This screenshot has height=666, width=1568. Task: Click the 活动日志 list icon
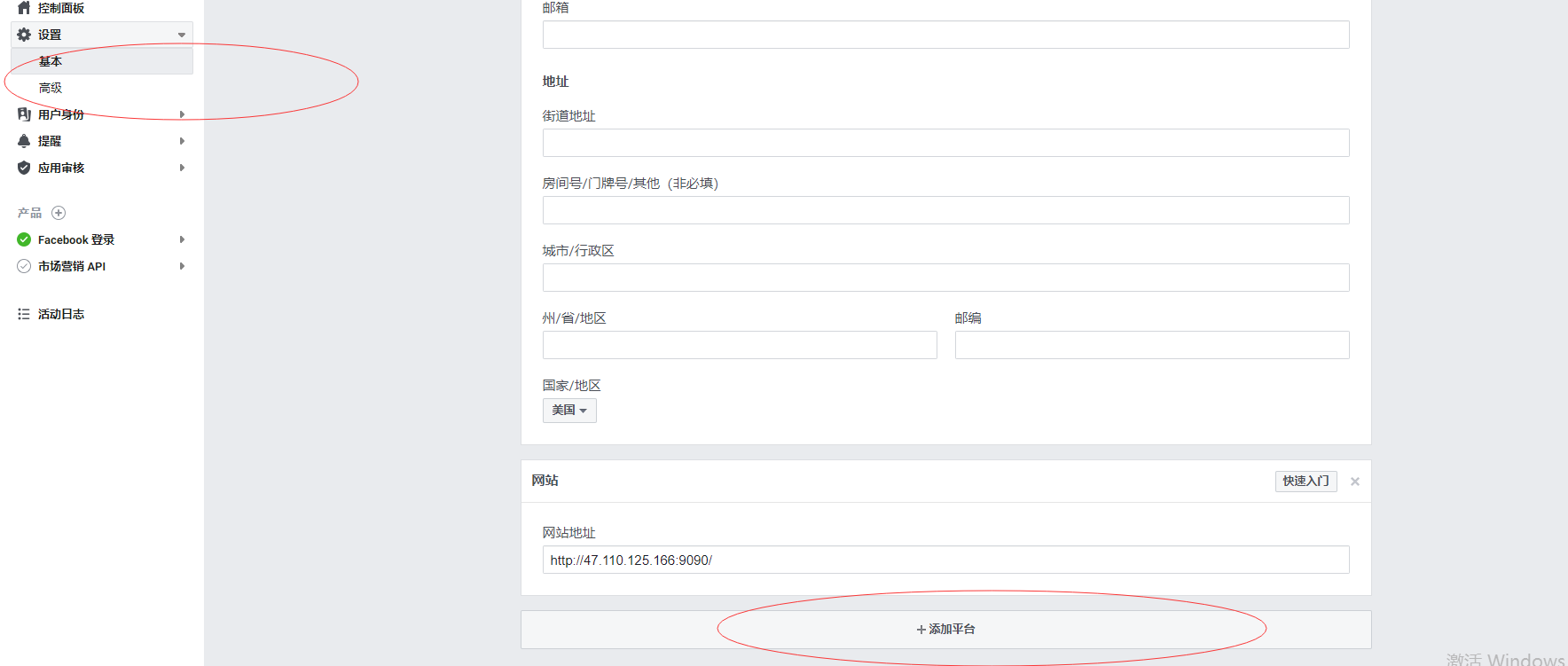click(x=24, y=314)
